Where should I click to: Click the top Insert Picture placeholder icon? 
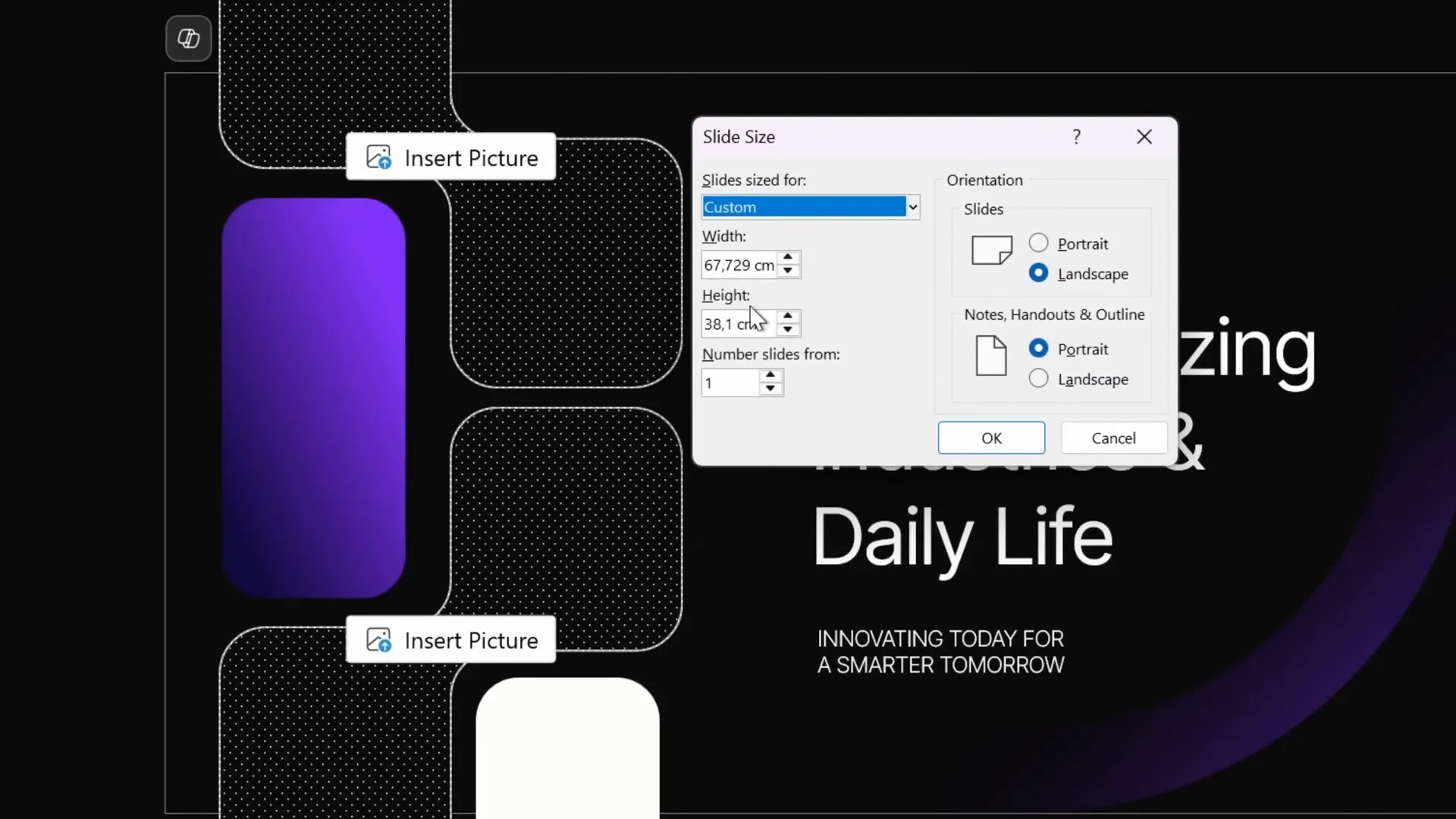380,156
